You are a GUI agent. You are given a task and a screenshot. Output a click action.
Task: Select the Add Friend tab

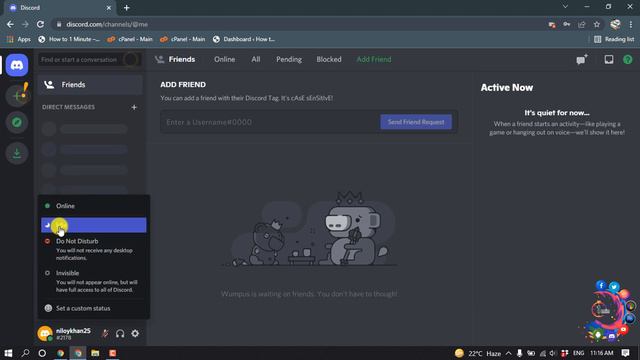374,60
